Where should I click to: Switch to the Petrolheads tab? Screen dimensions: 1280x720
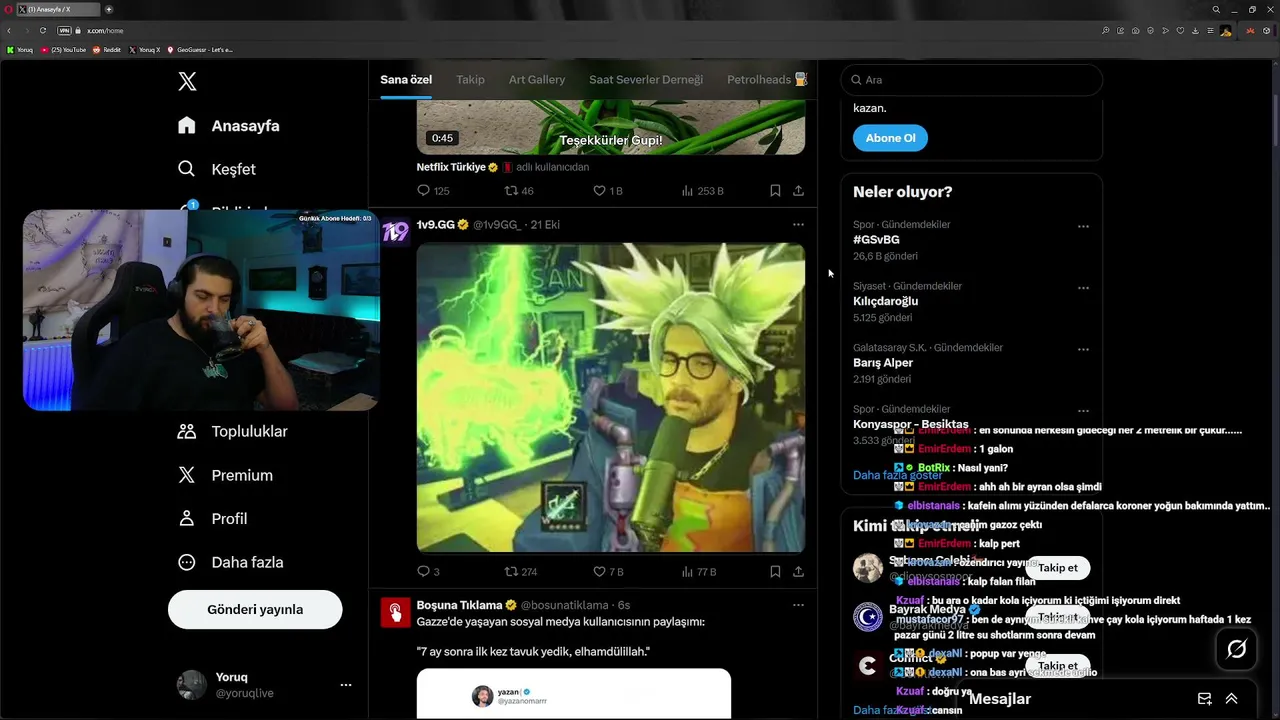(x=766, y=79)
